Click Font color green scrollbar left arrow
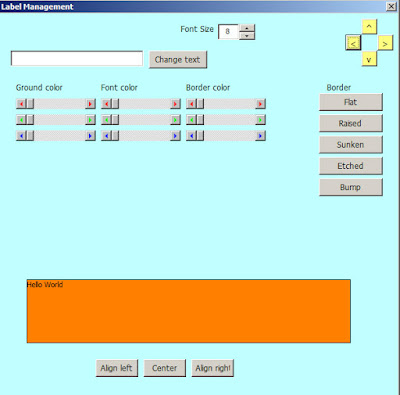Viewport: 400px width, 395px height. (x=106, y=120)
